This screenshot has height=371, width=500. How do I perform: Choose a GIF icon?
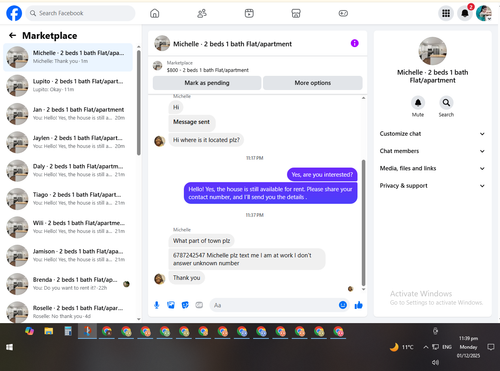point(199,305)
